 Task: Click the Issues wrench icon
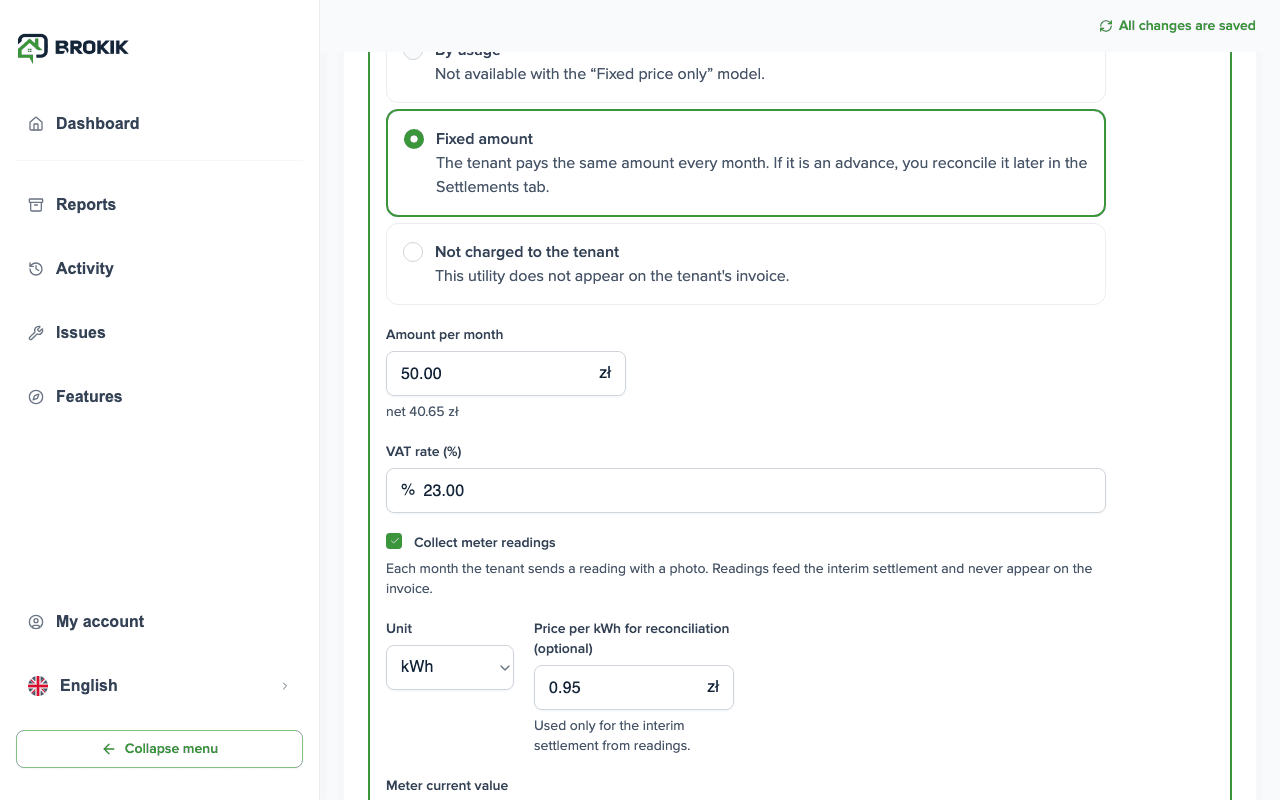click(36, 333)
